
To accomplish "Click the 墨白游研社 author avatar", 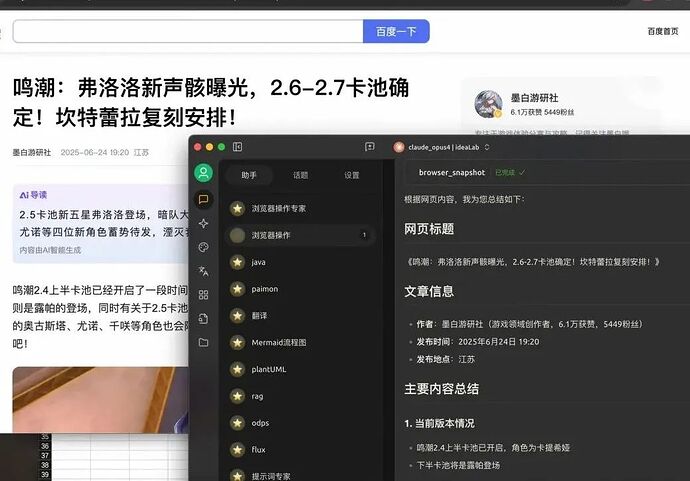I will pos(488,104).
